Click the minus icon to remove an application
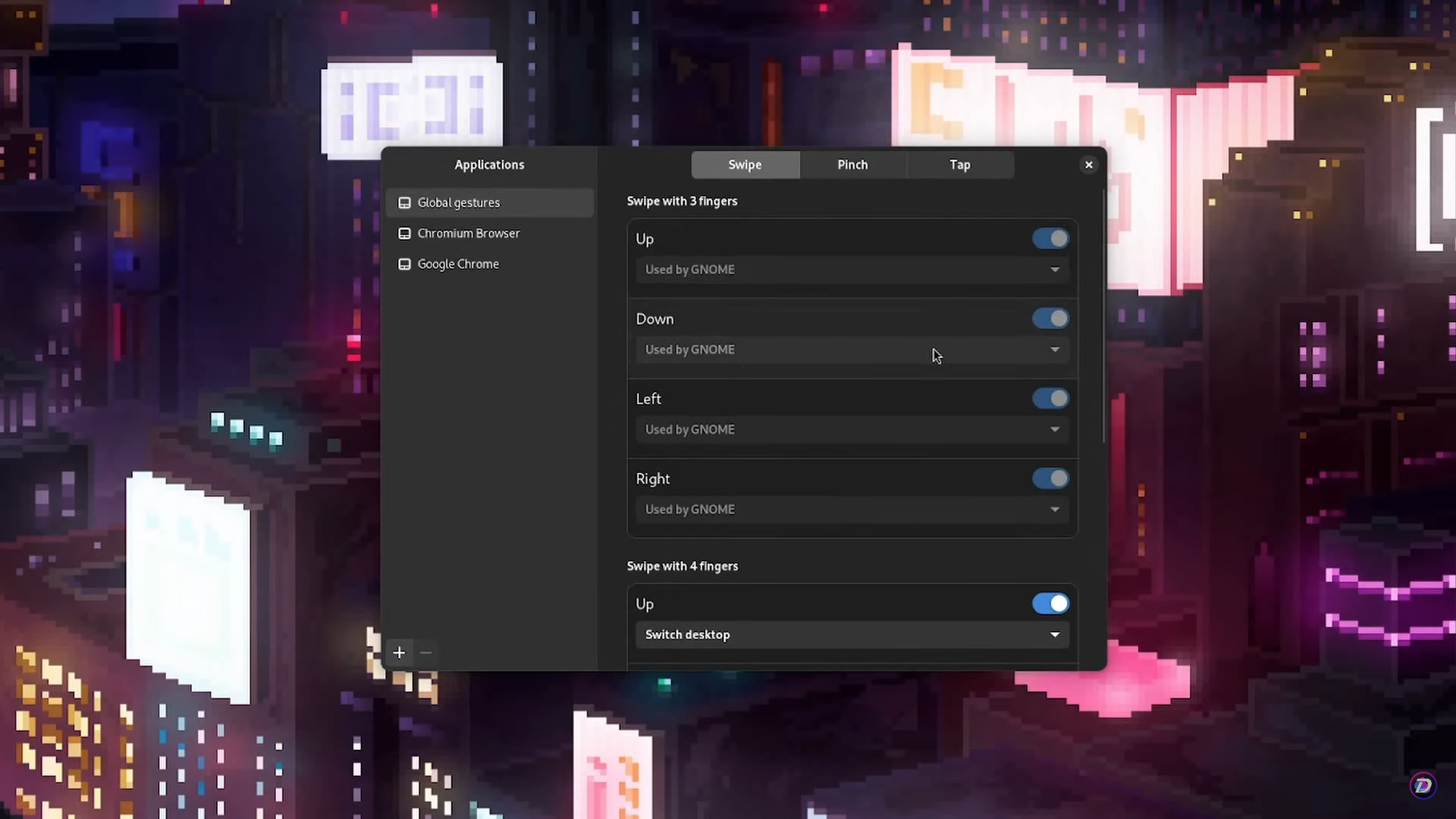Viewport: 1456px width, 819px height. coord(425,652)
